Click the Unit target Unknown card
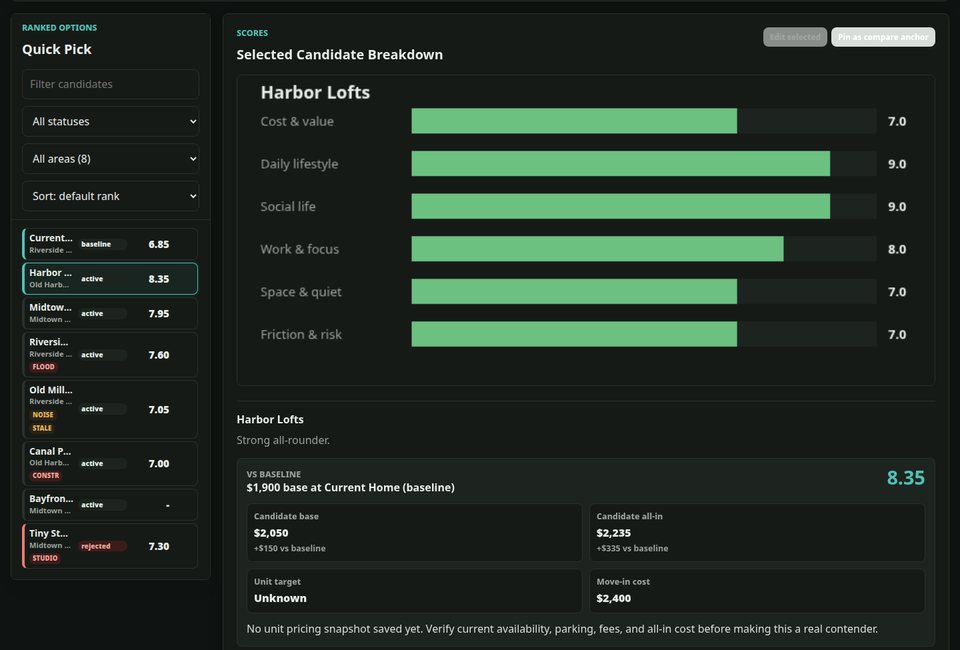 coord(414,591)
